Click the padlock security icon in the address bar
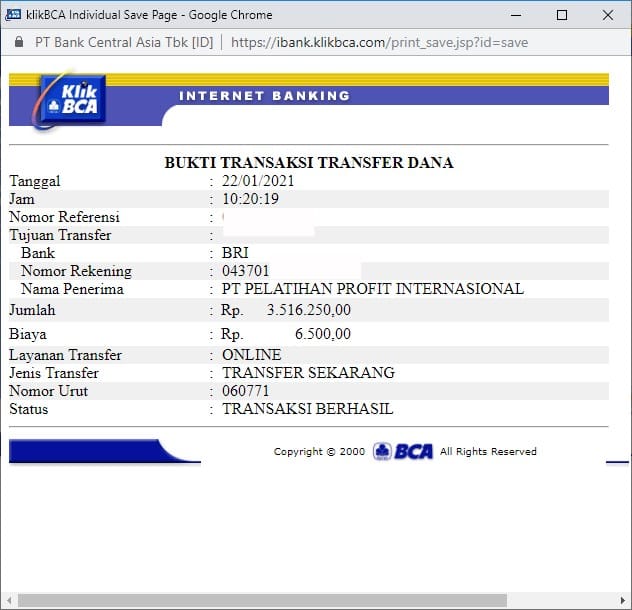Image resolution: width=632 pixels, height=610 pixels. [x=19, y=42]
